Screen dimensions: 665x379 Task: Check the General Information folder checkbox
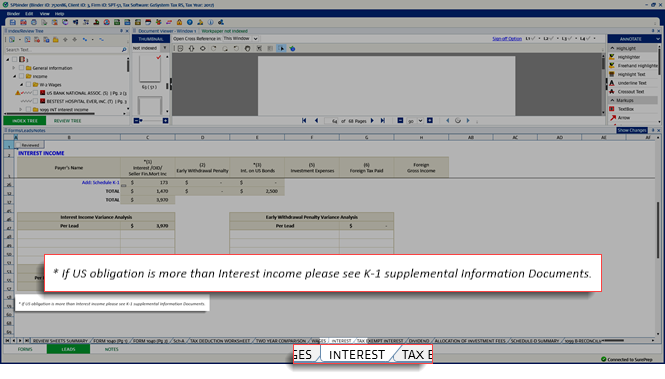click(x=21, y=68)
